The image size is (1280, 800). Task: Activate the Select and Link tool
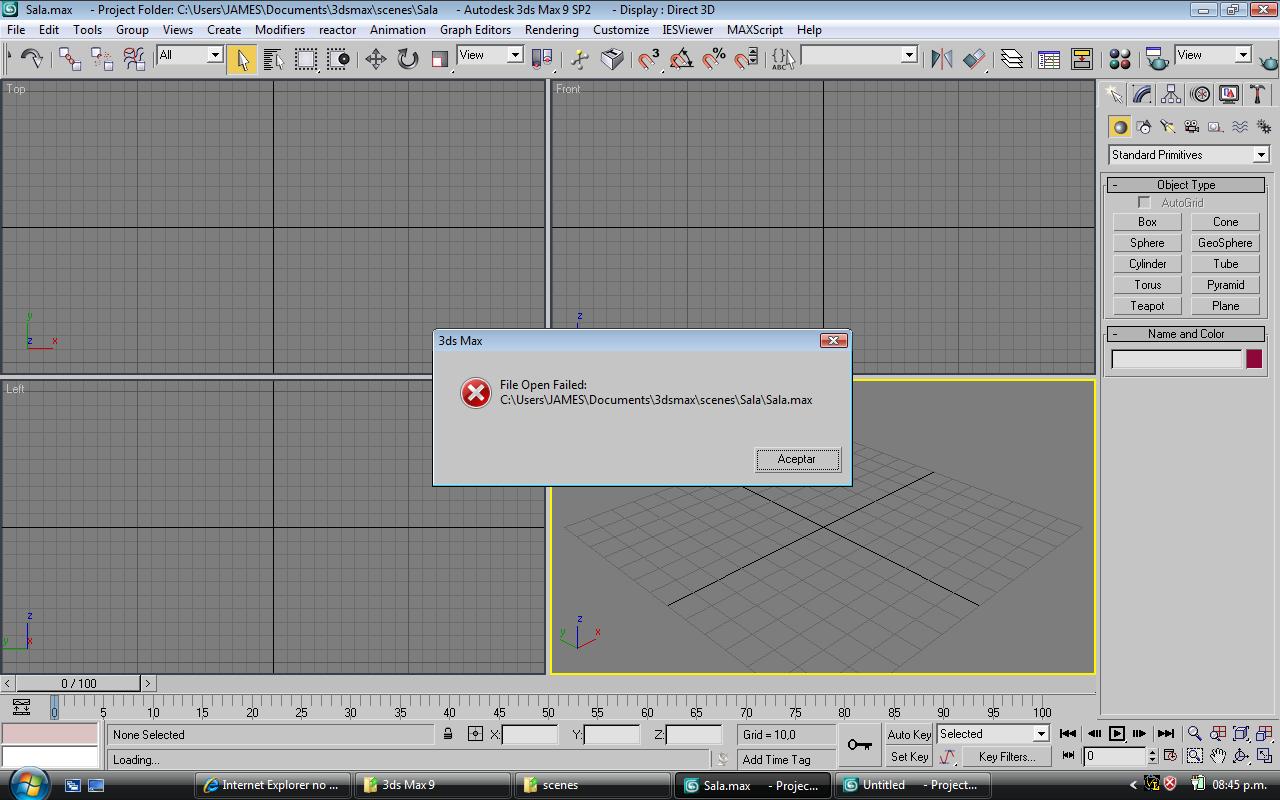tap(69, 59)
